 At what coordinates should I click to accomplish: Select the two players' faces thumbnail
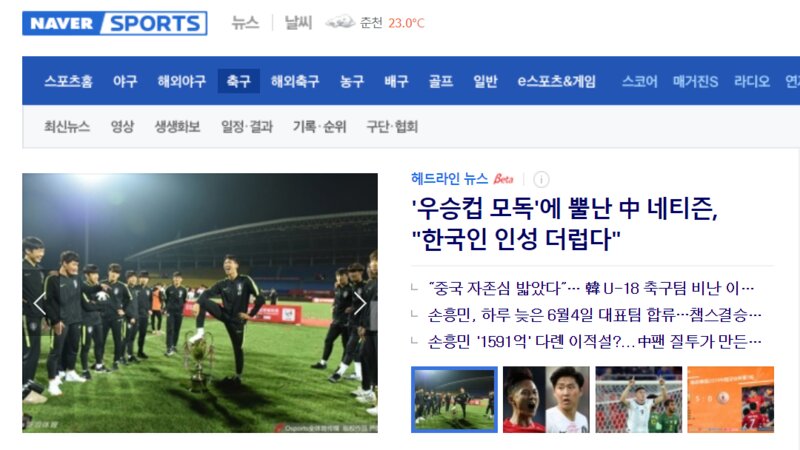(x=546, y=399)
